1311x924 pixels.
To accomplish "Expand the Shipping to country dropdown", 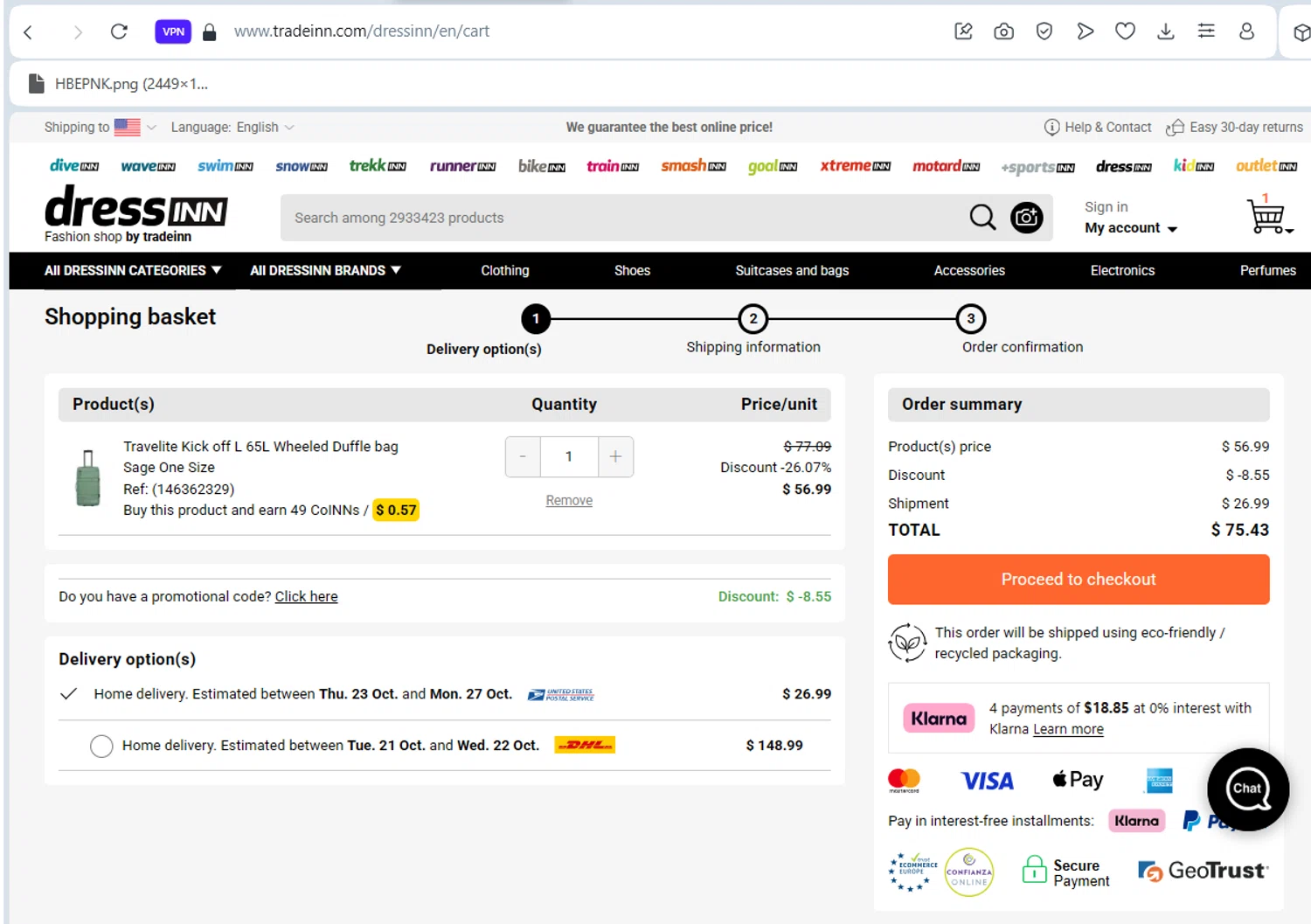I will tap(101, 128).
